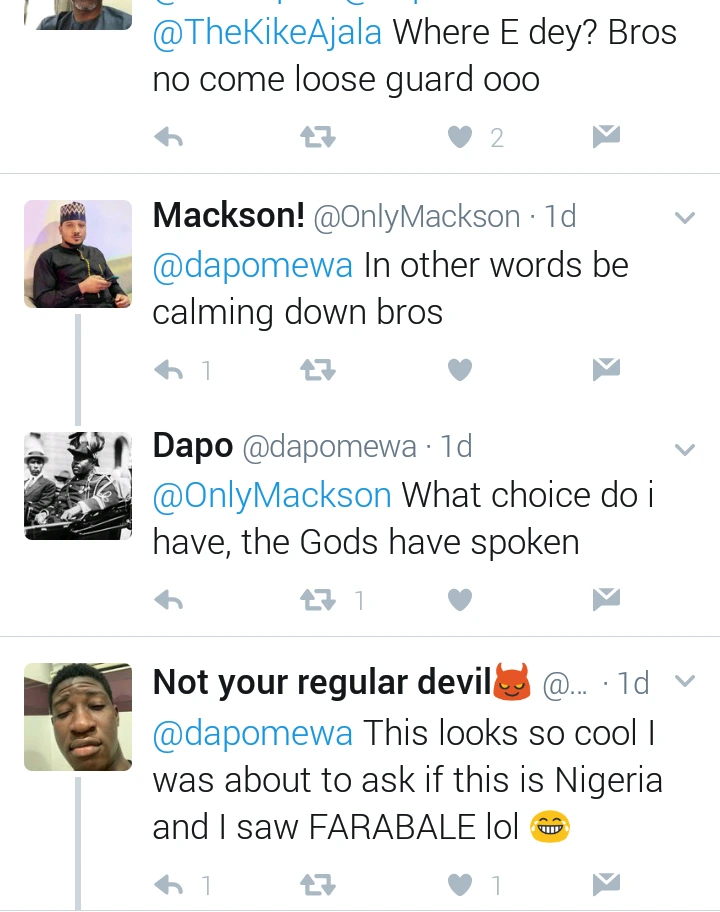The image size is (720, 912).
Task: Like the top tweet with 2 likes
Action: 459,138
